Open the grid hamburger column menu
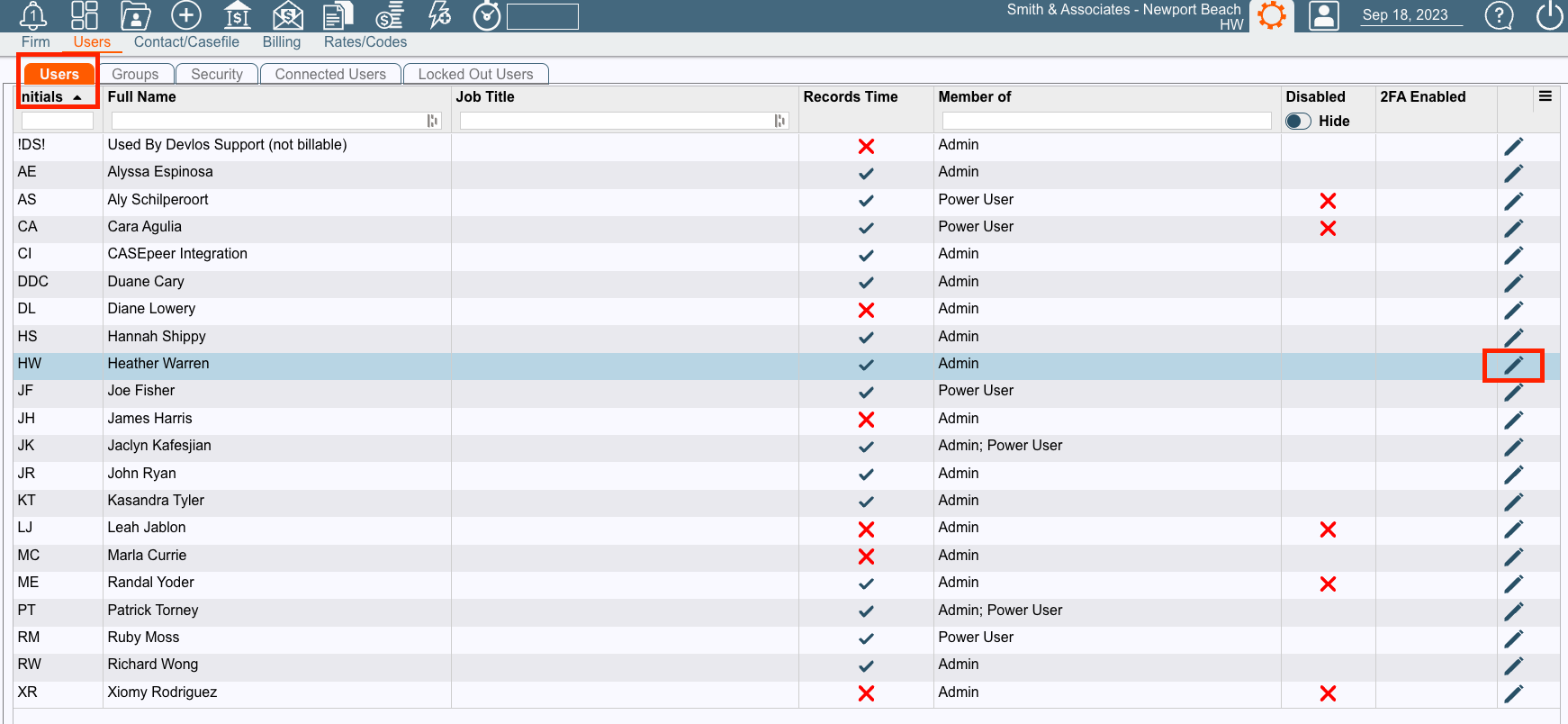 [1545, 96]
